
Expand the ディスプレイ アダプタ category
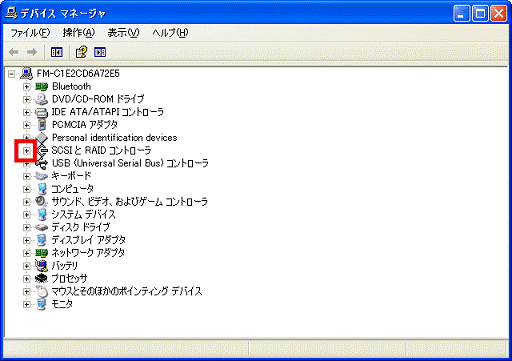(x=27, y=240)
